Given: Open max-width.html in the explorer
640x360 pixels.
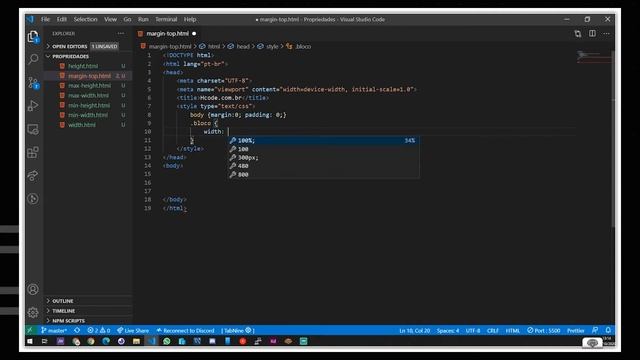Looking at the screenshot, I should (x=88, y=95).
